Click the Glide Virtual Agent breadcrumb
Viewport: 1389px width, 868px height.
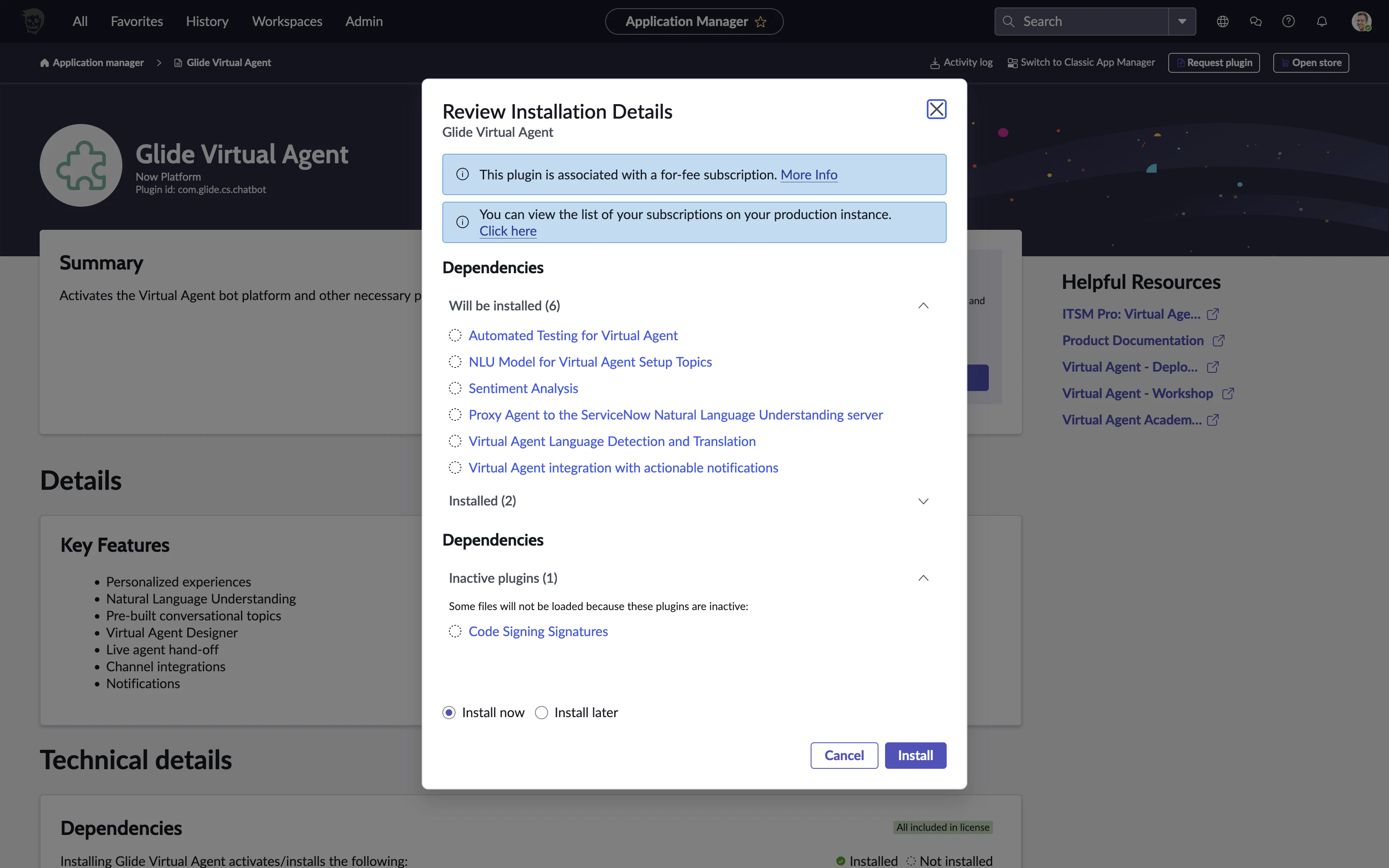coord(223,62)
